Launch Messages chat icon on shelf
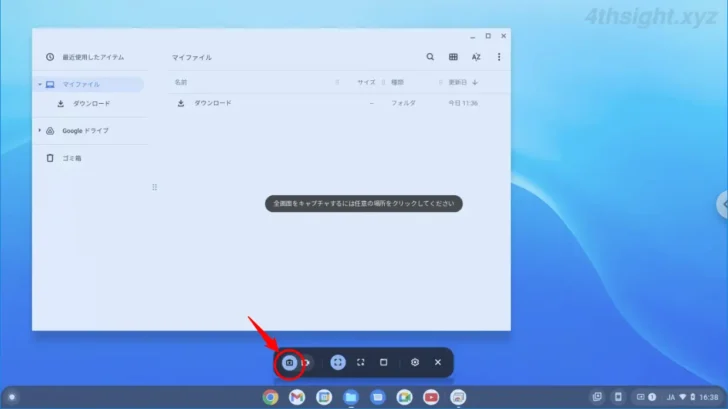 (378, 397)
